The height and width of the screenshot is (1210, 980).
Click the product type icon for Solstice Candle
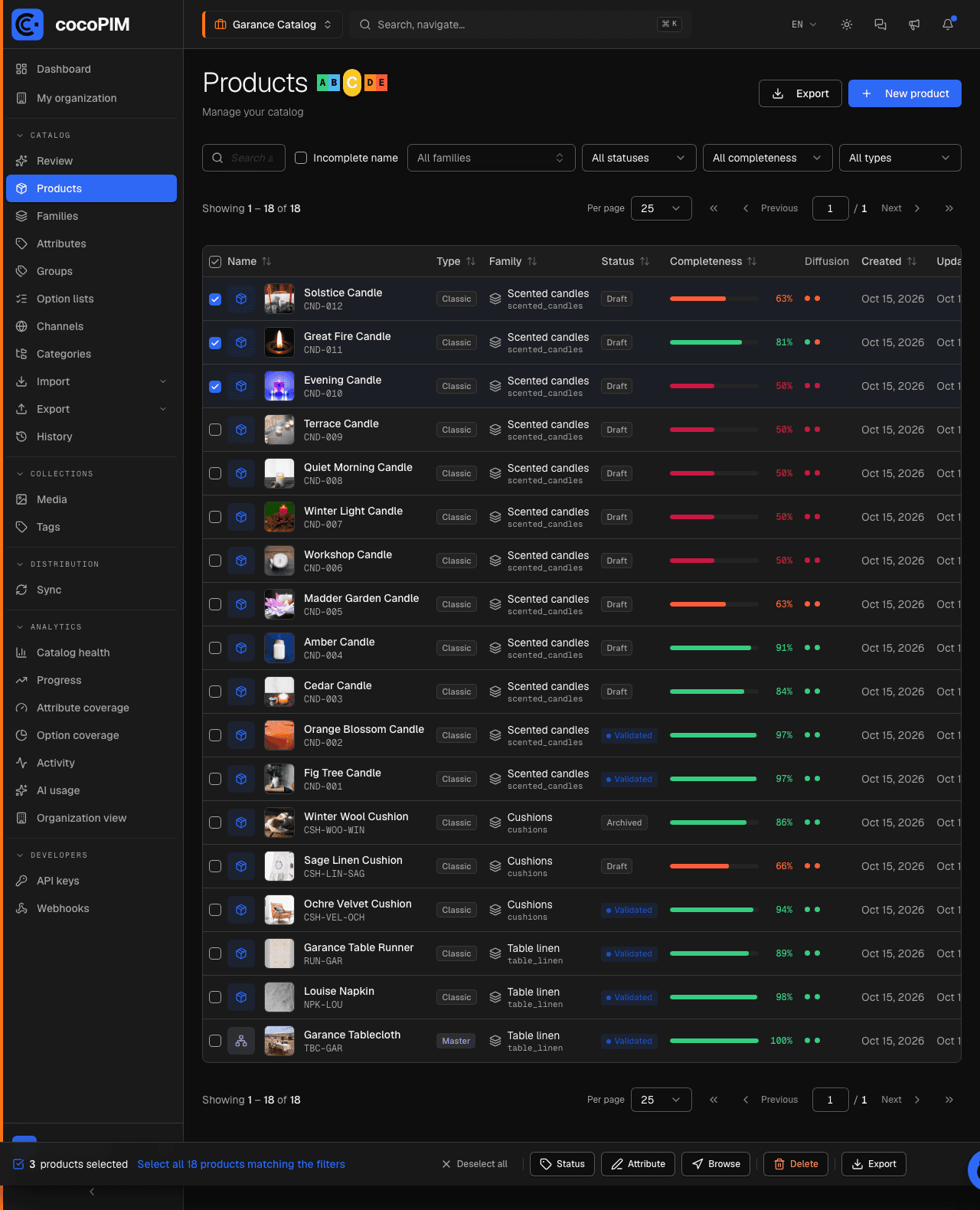[x=241, y=299]
